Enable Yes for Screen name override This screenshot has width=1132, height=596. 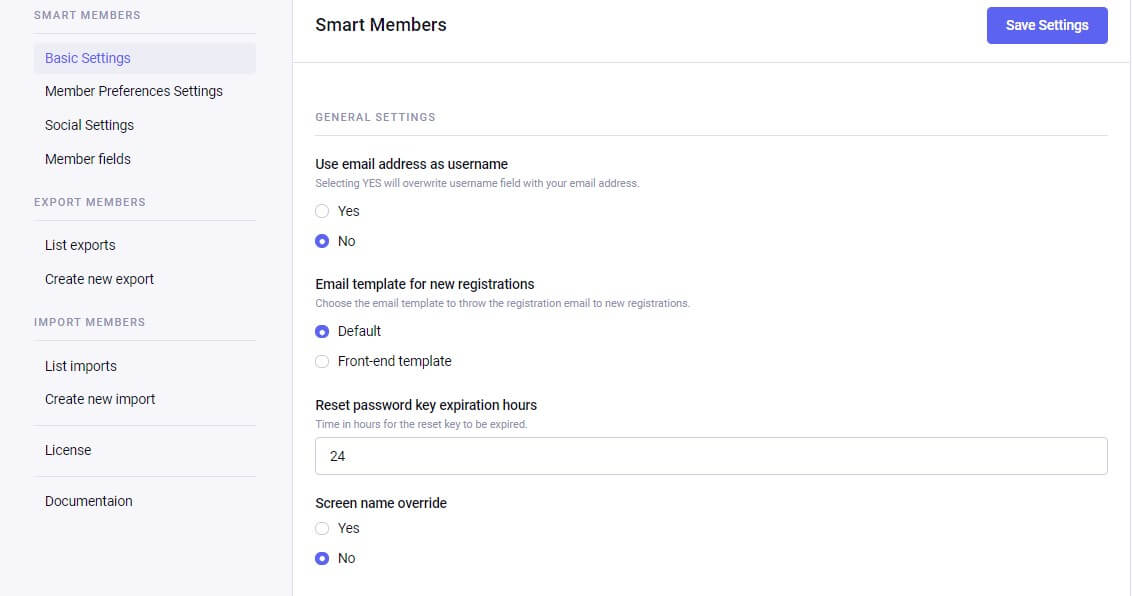point(322,528)
